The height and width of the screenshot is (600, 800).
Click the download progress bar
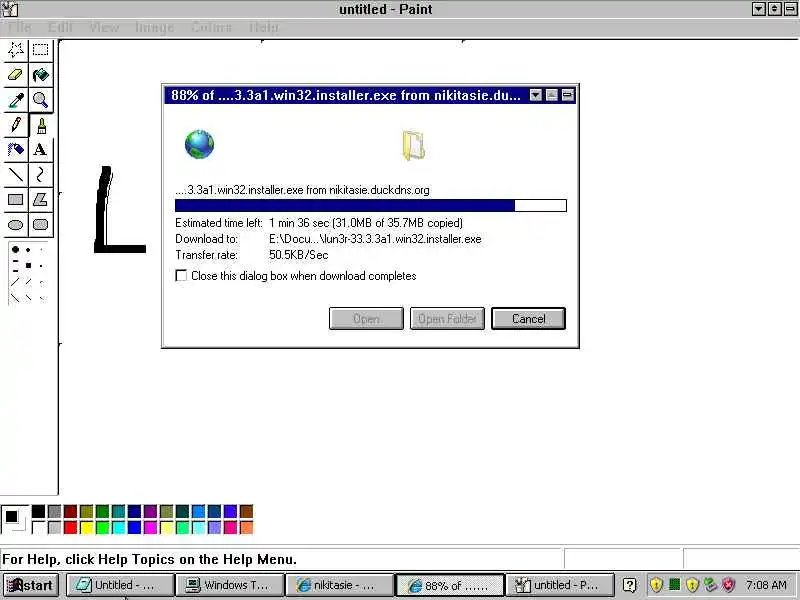[x=371, y=206]
